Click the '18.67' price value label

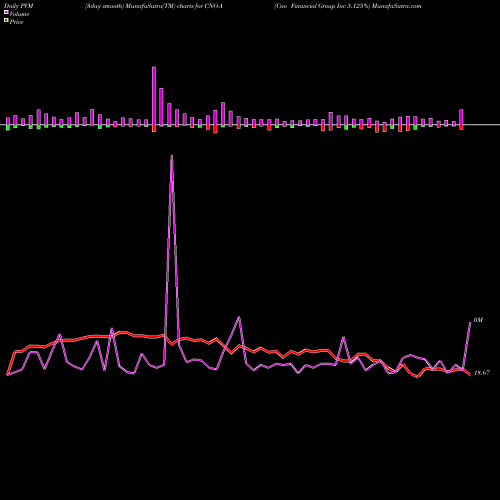482,373
